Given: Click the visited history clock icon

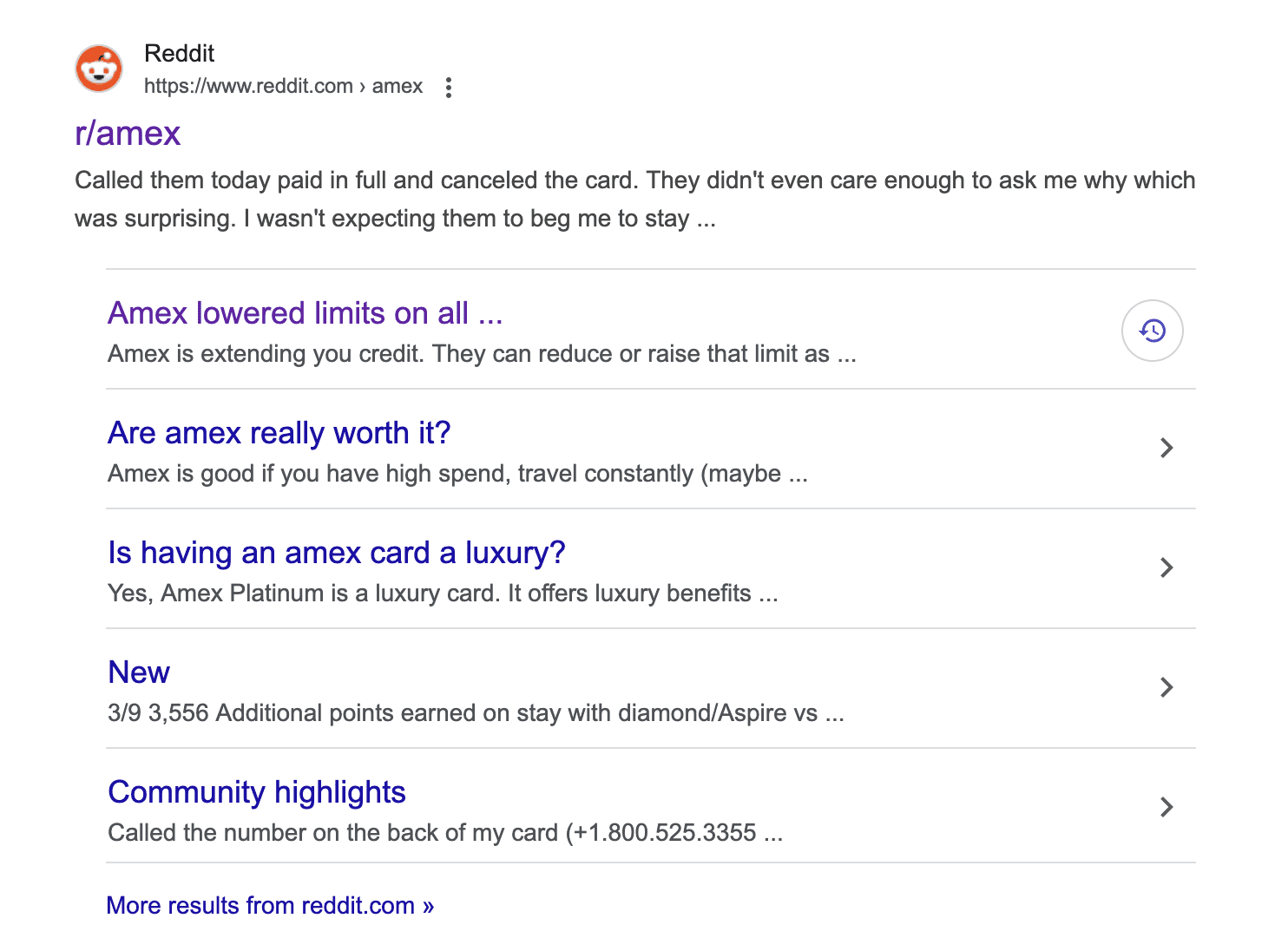Looking at the screenshot, I should [x=1153, y=331].
